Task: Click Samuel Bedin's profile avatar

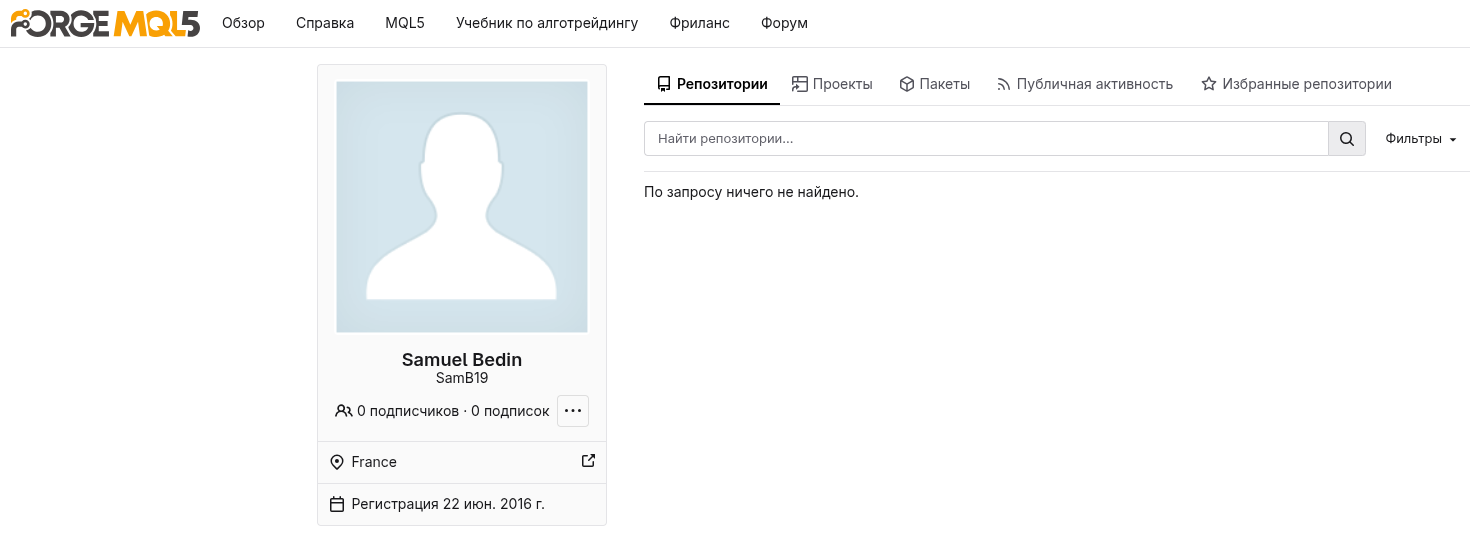Action: pyautogui.click(x=462, y=207)
